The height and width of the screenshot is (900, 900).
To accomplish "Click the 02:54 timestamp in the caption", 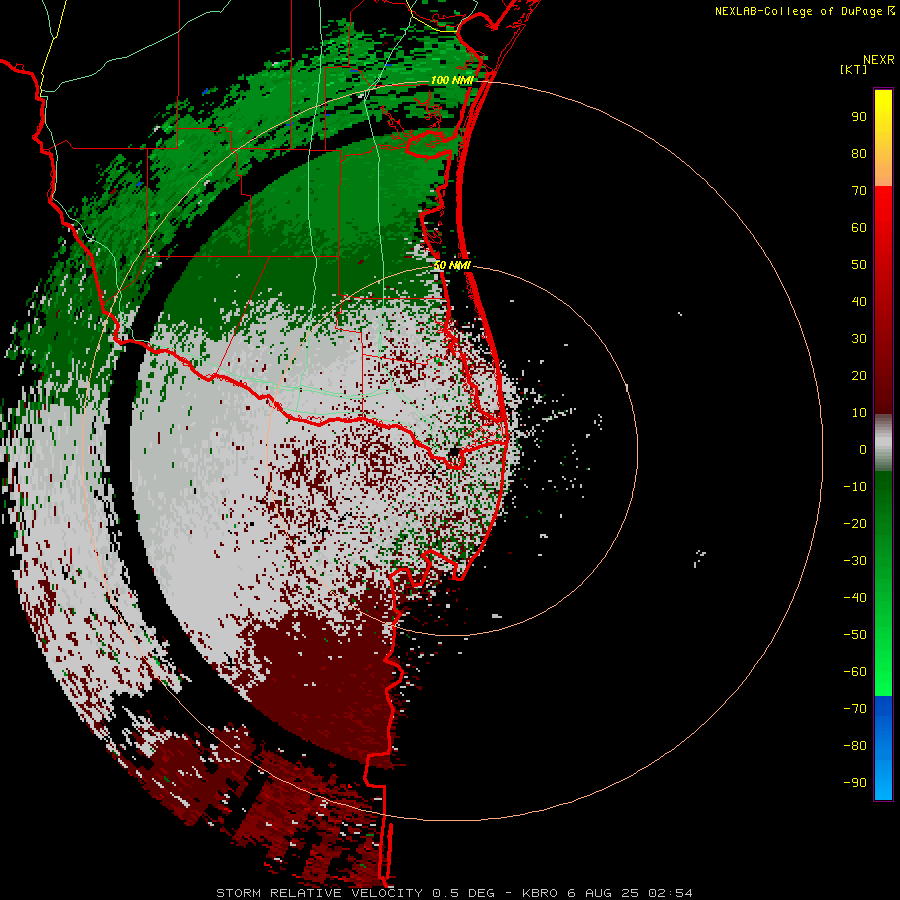I will [x=670, y=893].
